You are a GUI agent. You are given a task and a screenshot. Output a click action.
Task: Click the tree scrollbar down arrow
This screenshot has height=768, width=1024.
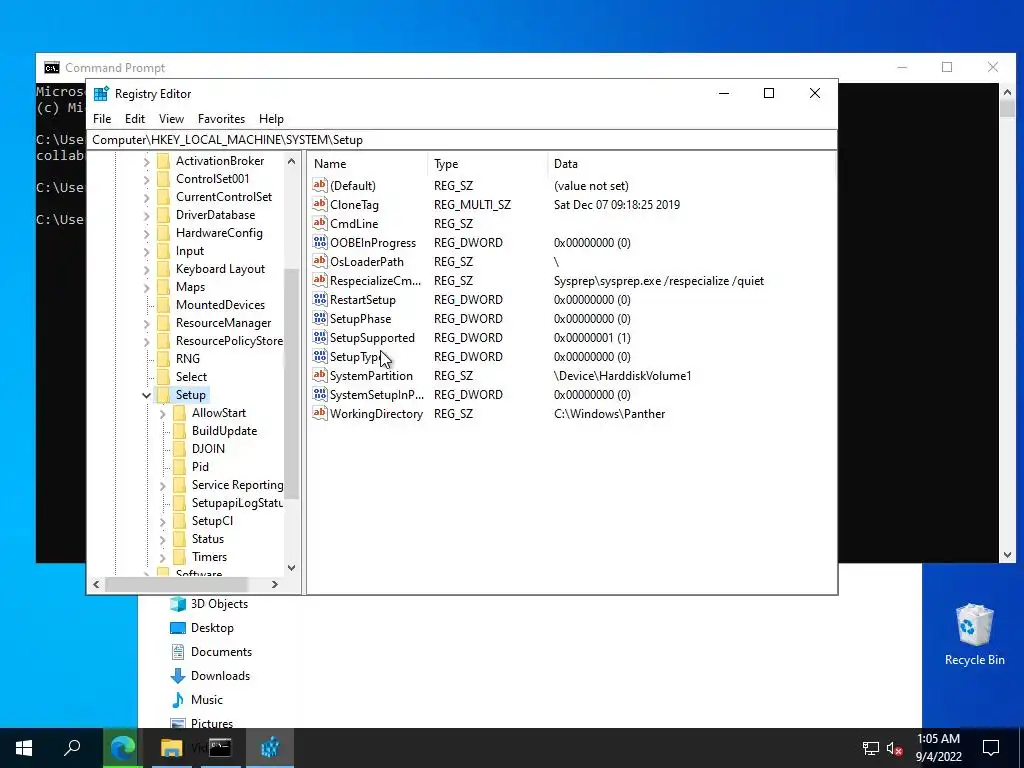[x=291, y=568]
